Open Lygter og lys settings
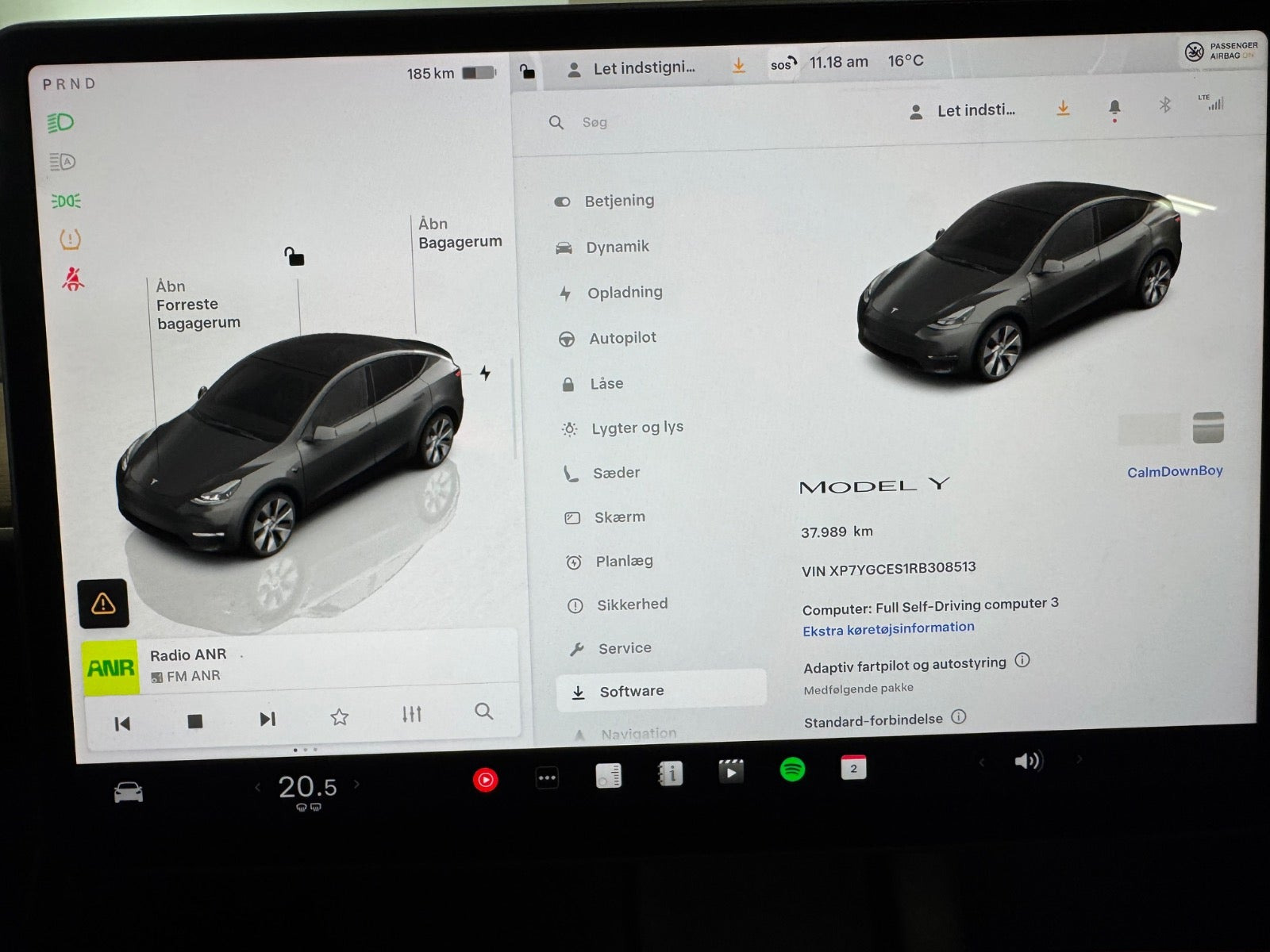 point(622,428)
